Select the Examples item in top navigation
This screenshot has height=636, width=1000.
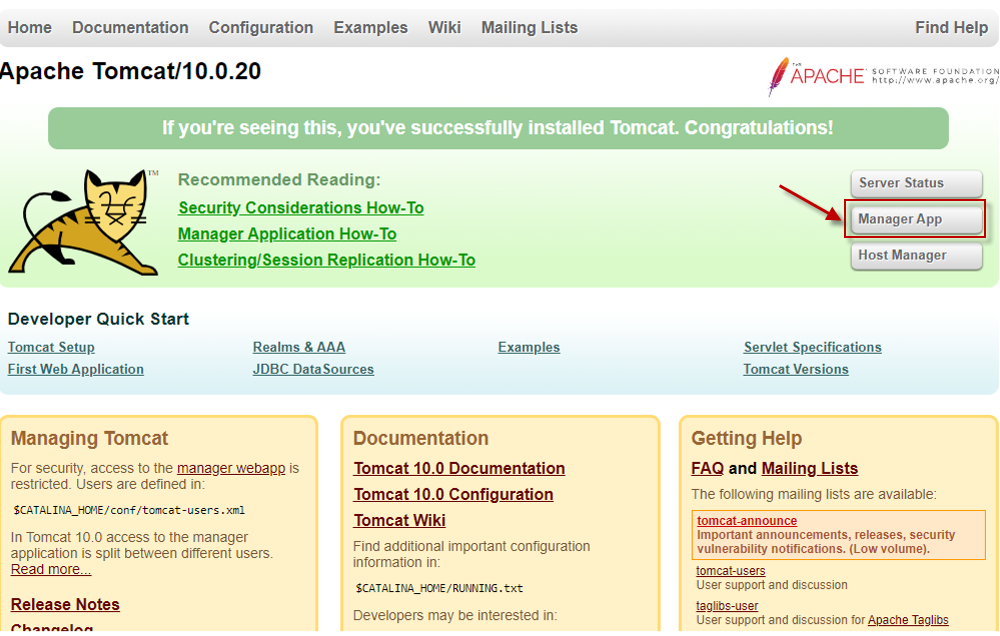[x=371, y=27]
